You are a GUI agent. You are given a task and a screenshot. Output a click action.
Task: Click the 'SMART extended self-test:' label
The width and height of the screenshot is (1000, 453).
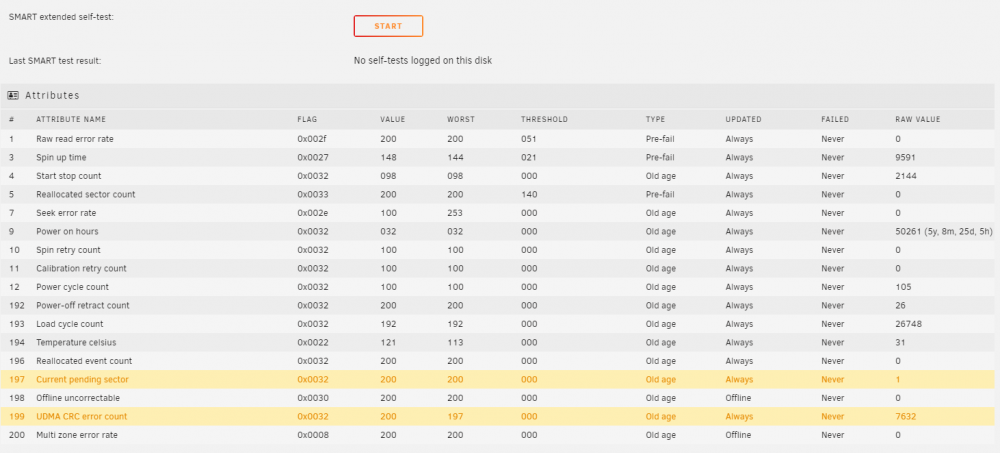(x=61, y=17)
